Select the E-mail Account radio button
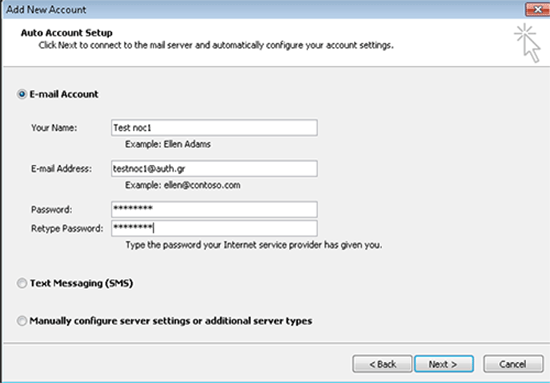The width and height of the screenshot is (550, 383). [22, 94]
